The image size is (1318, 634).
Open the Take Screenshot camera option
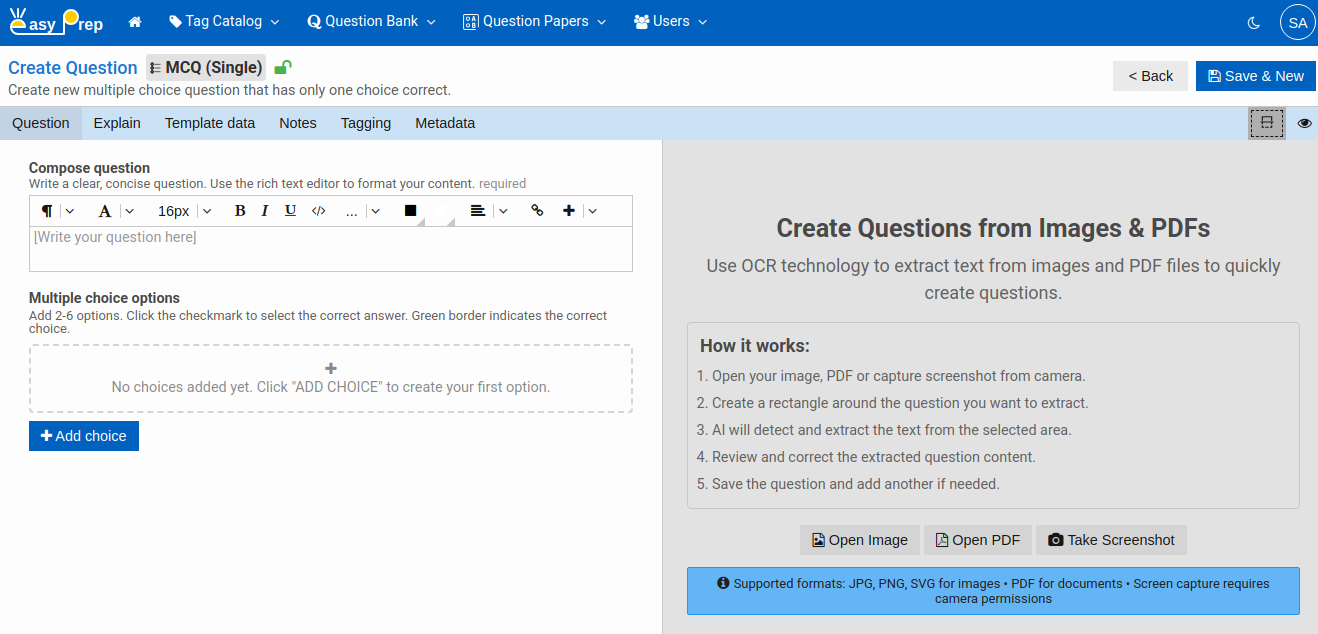1111,539
